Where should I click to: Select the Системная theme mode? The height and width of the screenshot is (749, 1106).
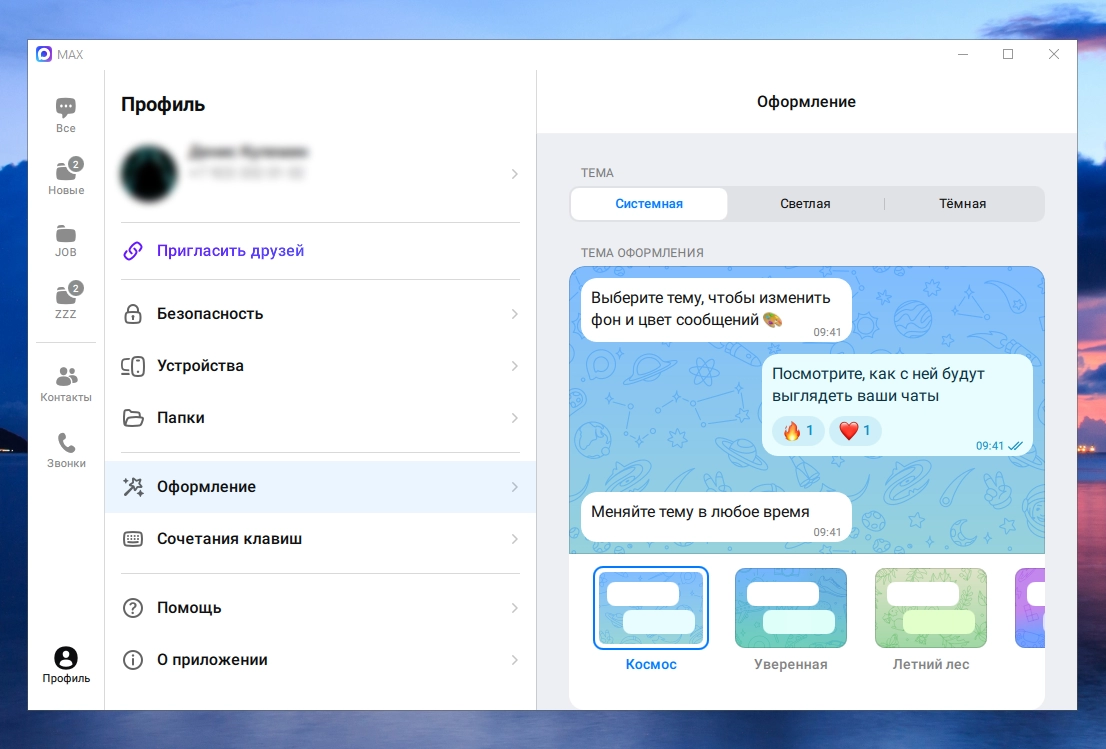[x=649, y=204]
